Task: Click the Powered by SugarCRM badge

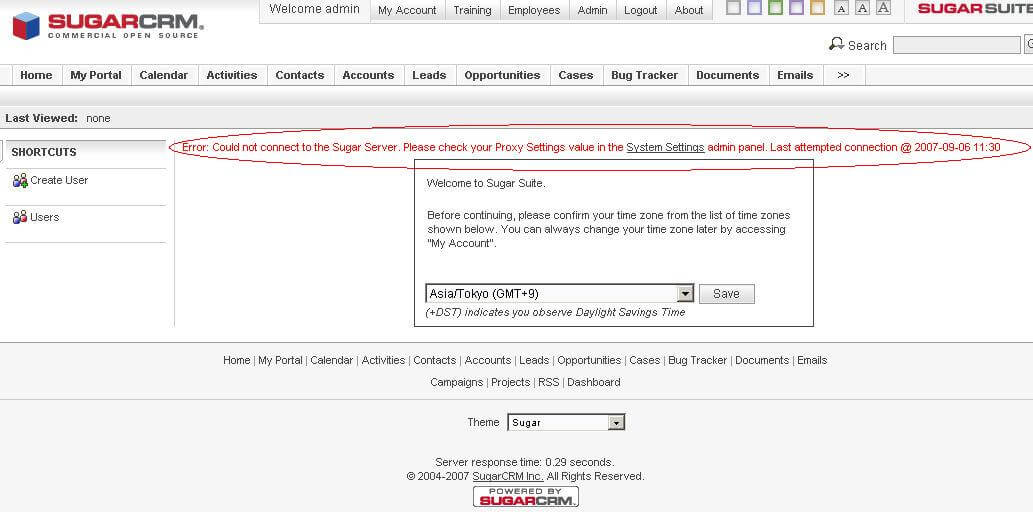Action: pyautogui.click(x=526, y=496)
